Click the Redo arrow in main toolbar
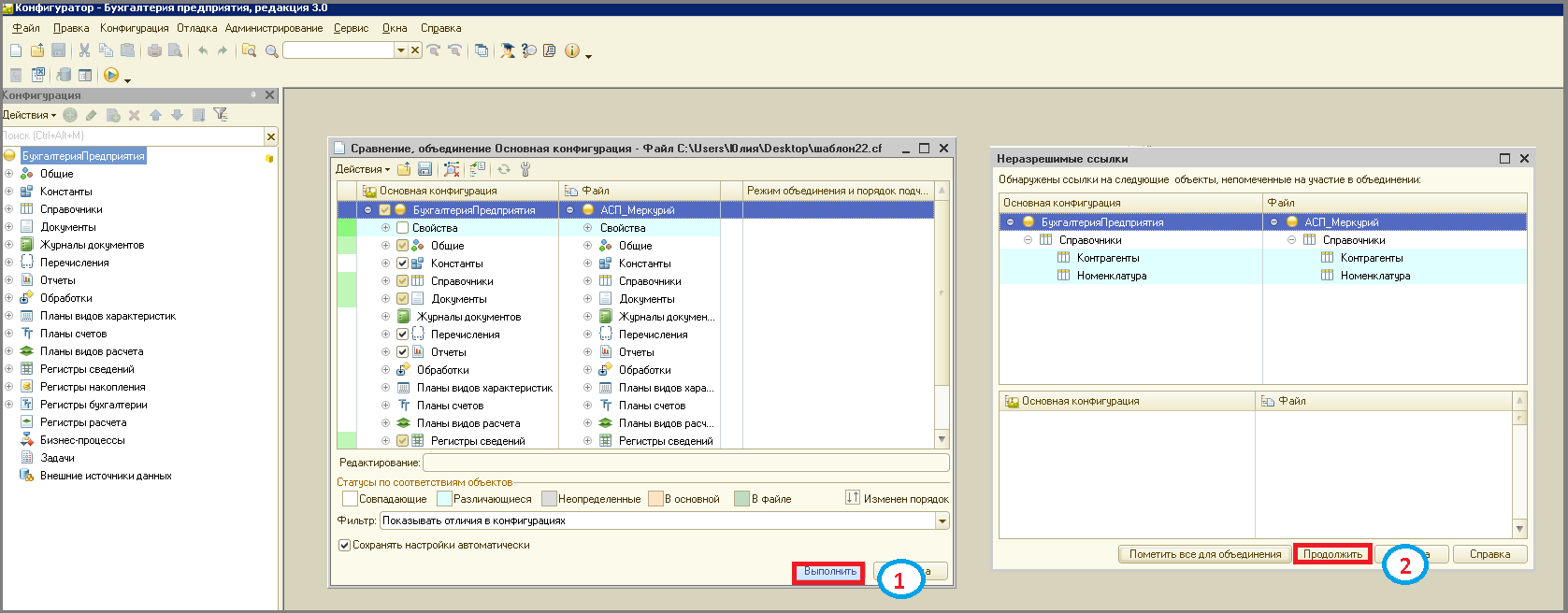This screenshot has height=613, width=1568. pos(223,50)
